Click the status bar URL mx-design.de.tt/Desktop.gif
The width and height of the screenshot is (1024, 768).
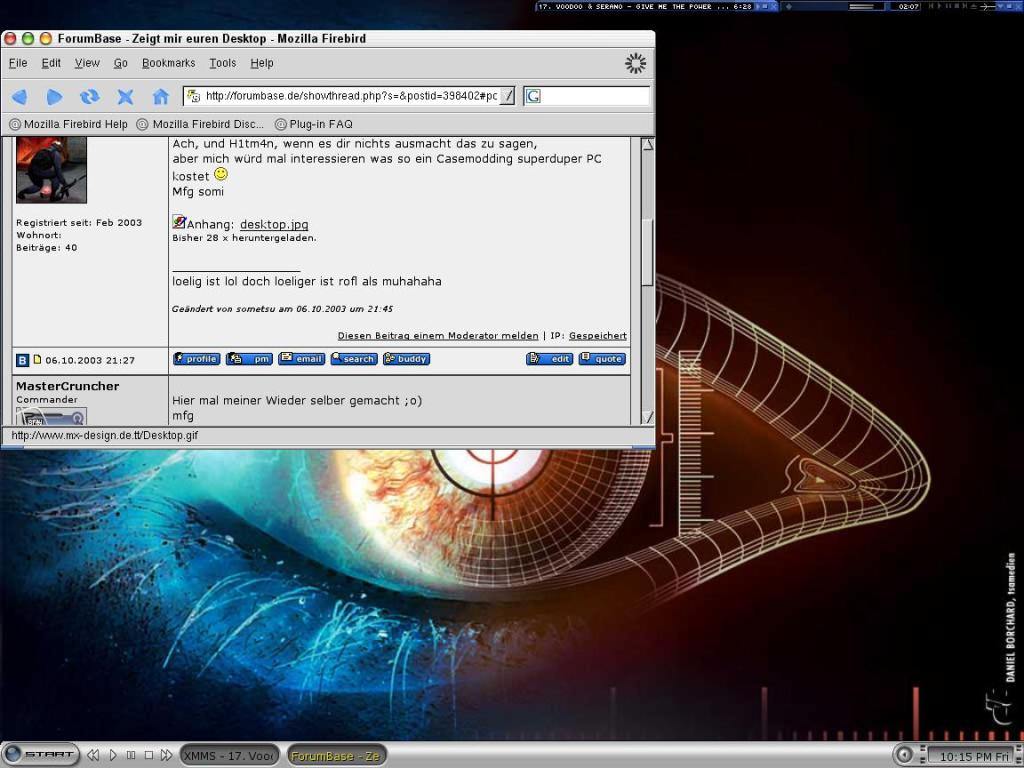[104, 436]
